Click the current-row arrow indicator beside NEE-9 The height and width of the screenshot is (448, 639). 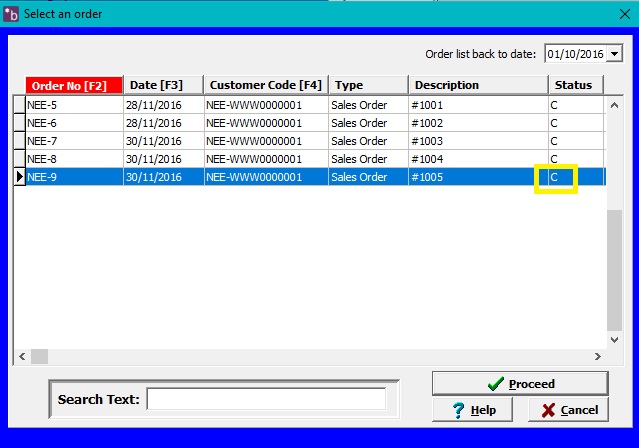pyautogui.click(x=20, y=177)
